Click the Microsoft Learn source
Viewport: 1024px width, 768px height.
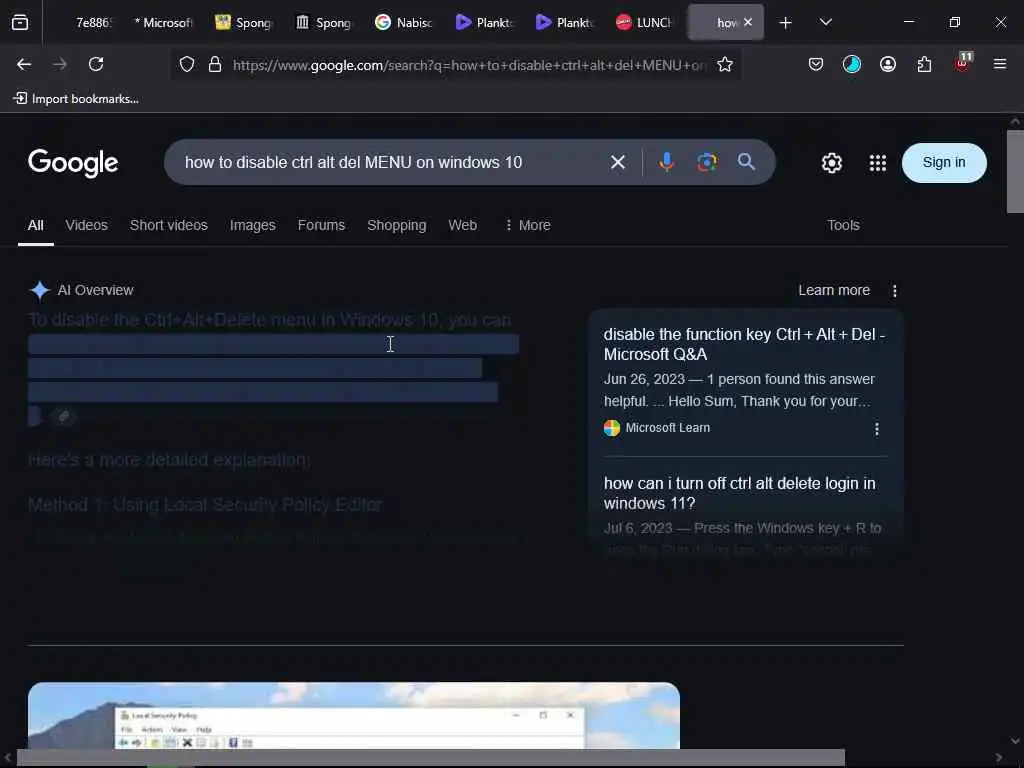pos(657,428)
